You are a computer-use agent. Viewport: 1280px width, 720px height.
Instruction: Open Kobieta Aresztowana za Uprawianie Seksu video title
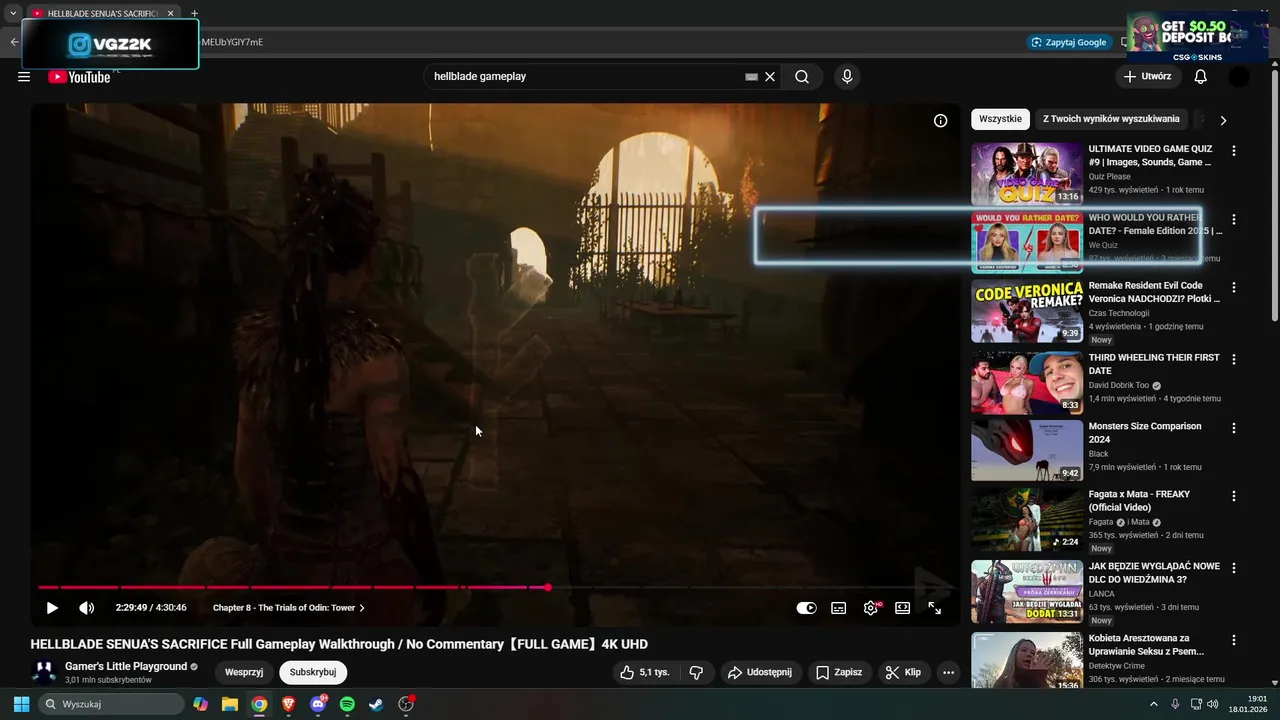click(1146, 645)
